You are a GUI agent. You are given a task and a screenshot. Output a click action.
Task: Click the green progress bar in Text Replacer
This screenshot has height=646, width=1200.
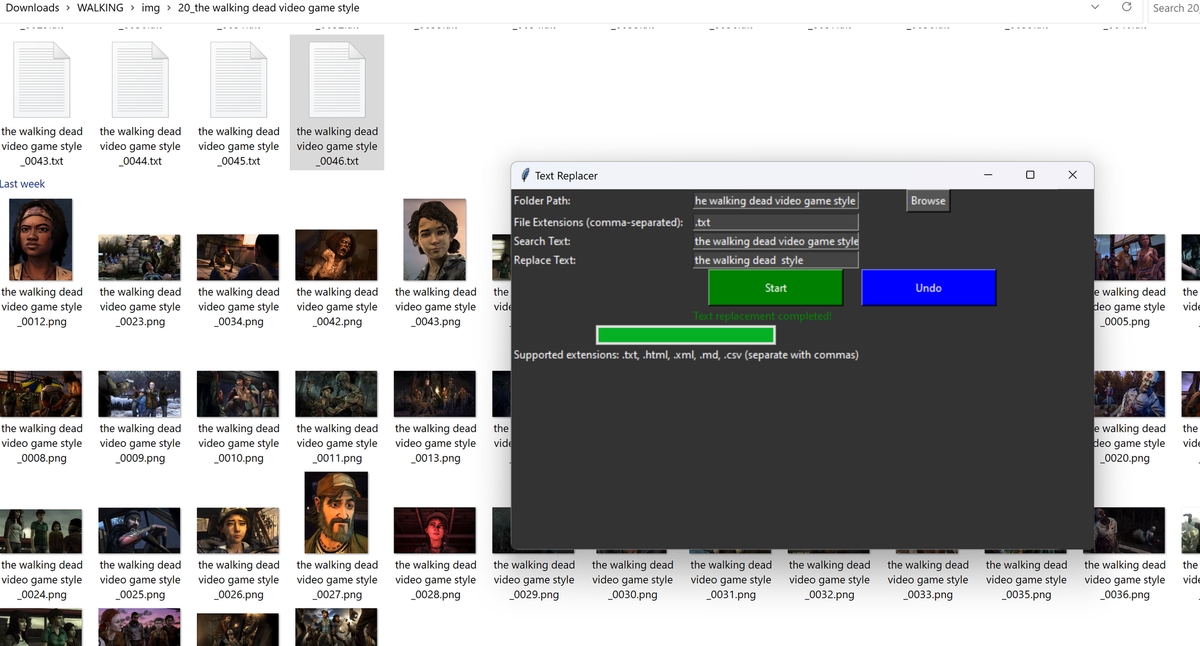click(686, 335)
